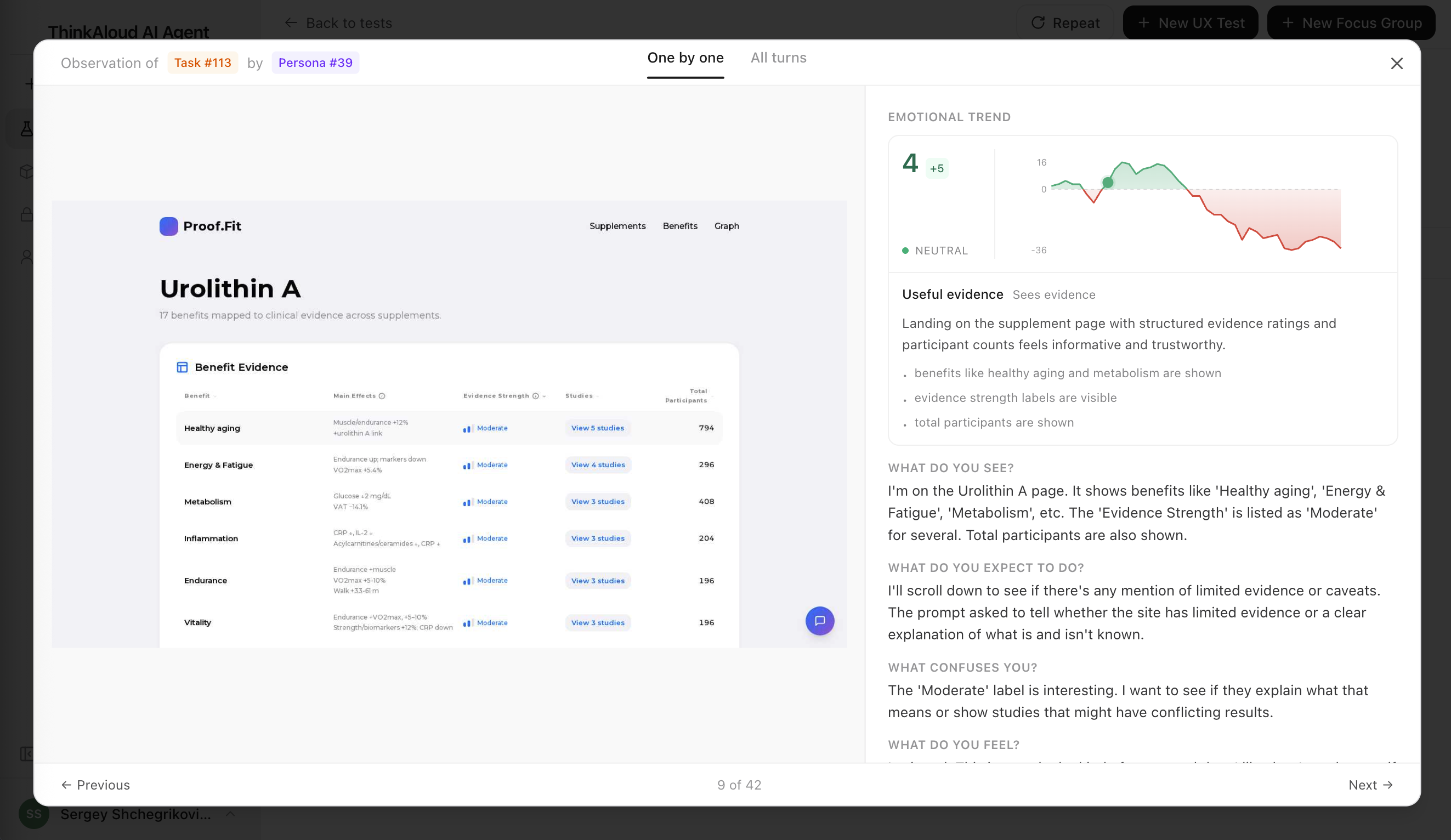Open Graph in the Proof.Fit navigation
The height and width of the screenshot is (840, 1451).
(727, 226)
